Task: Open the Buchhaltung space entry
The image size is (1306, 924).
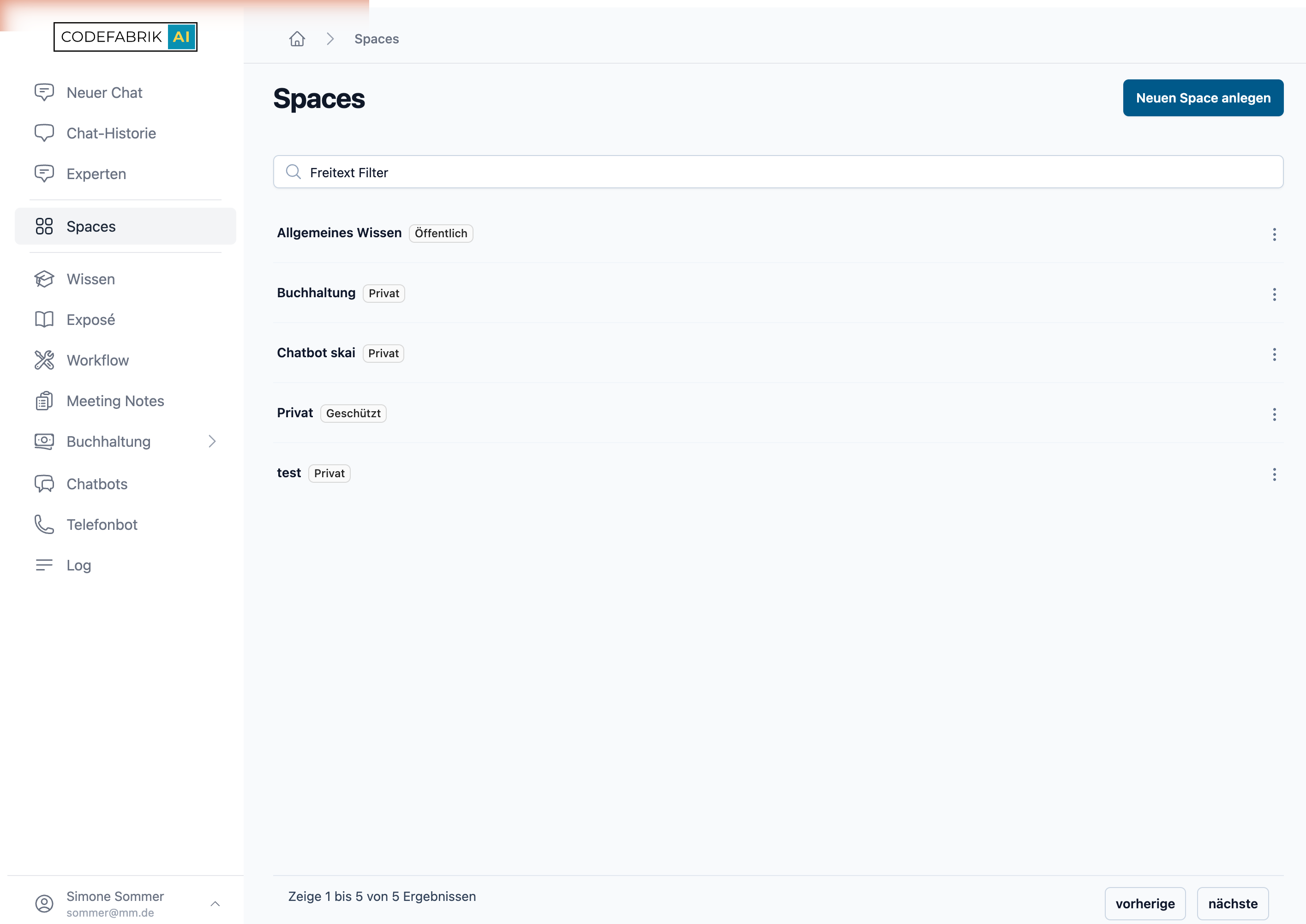Action: click(316, 293)
